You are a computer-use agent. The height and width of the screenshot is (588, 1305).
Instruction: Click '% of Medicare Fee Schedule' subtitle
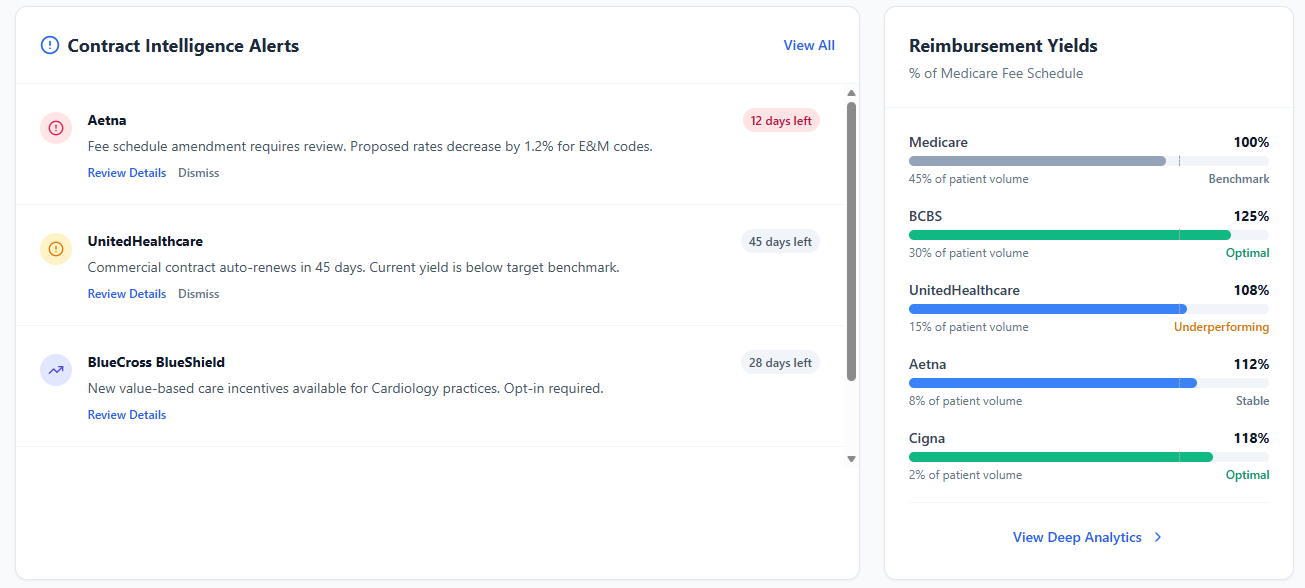click(996, 73)
